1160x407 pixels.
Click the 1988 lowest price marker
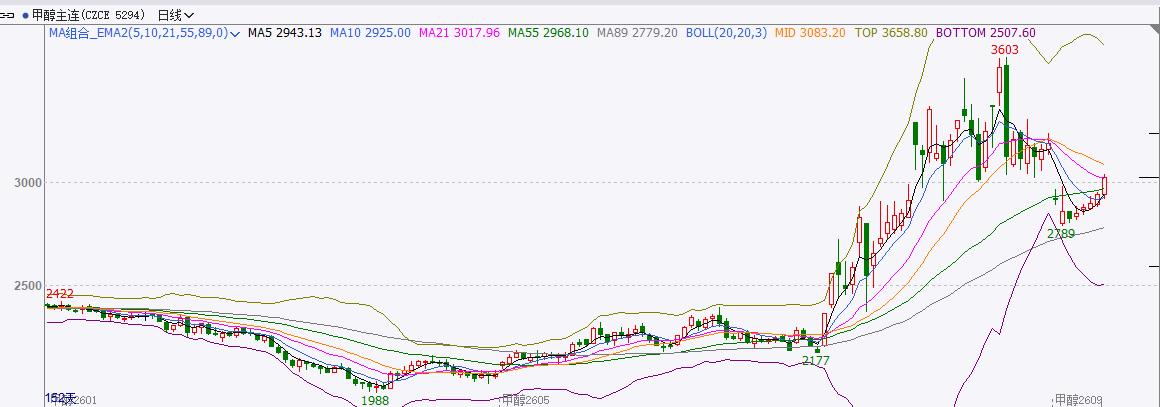(375, 400)
